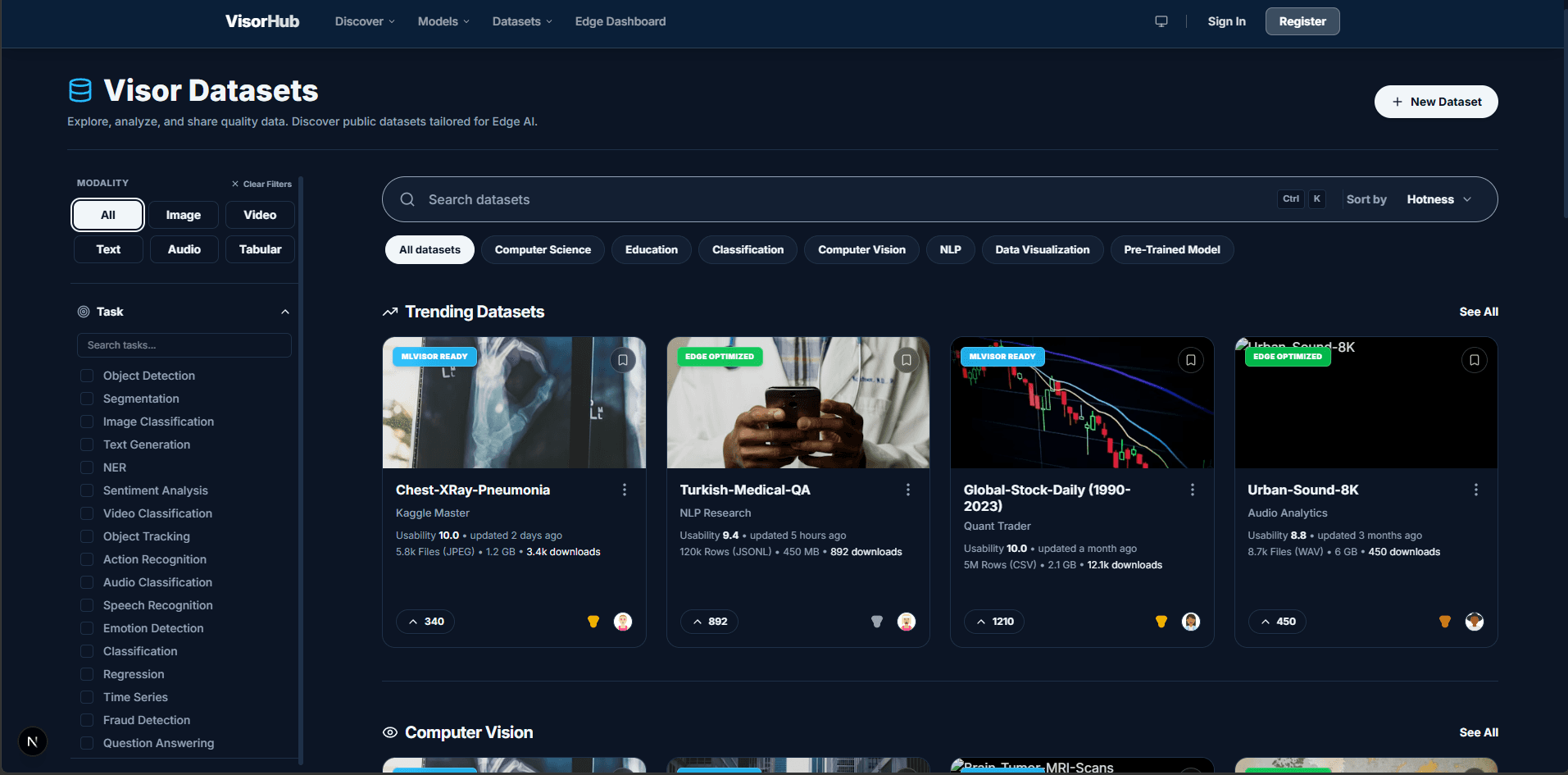This screenshot has width=1568, height=775.
Task: Select the NLP category tab
Action: 950,249
